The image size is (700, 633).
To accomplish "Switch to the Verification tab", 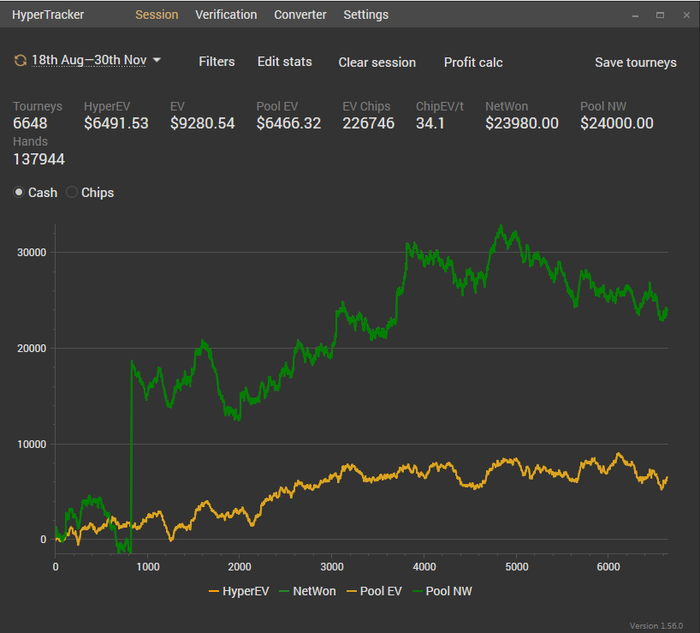I will click(x=226, y=15).
